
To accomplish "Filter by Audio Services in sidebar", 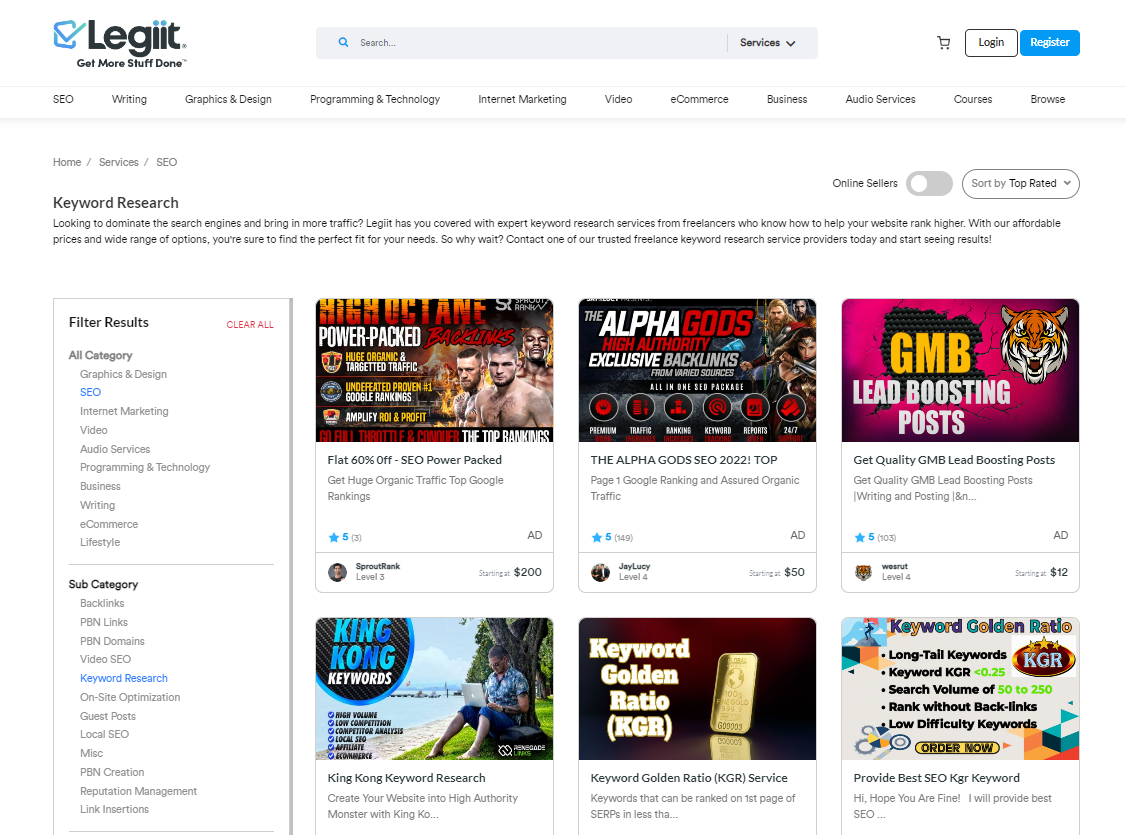I will [x=115, y=449].
